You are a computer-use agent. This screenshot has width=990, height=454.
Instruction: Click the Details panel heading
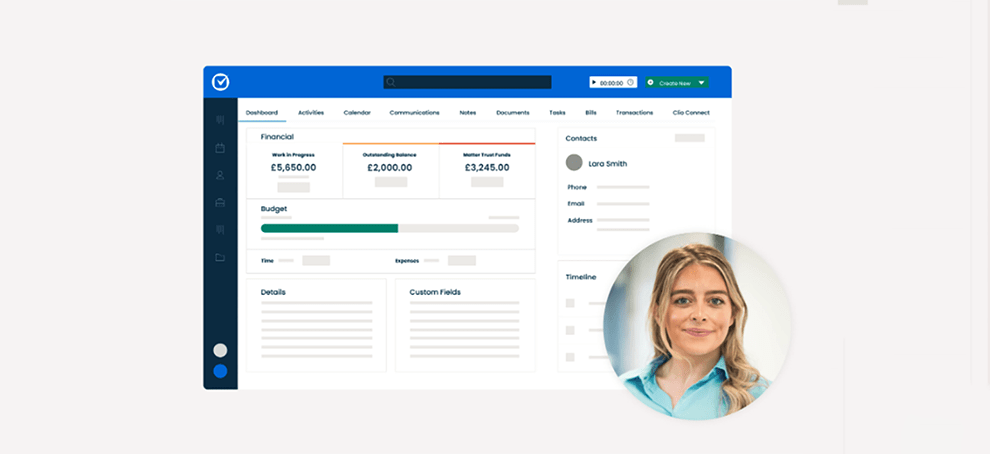coord(273,292)
